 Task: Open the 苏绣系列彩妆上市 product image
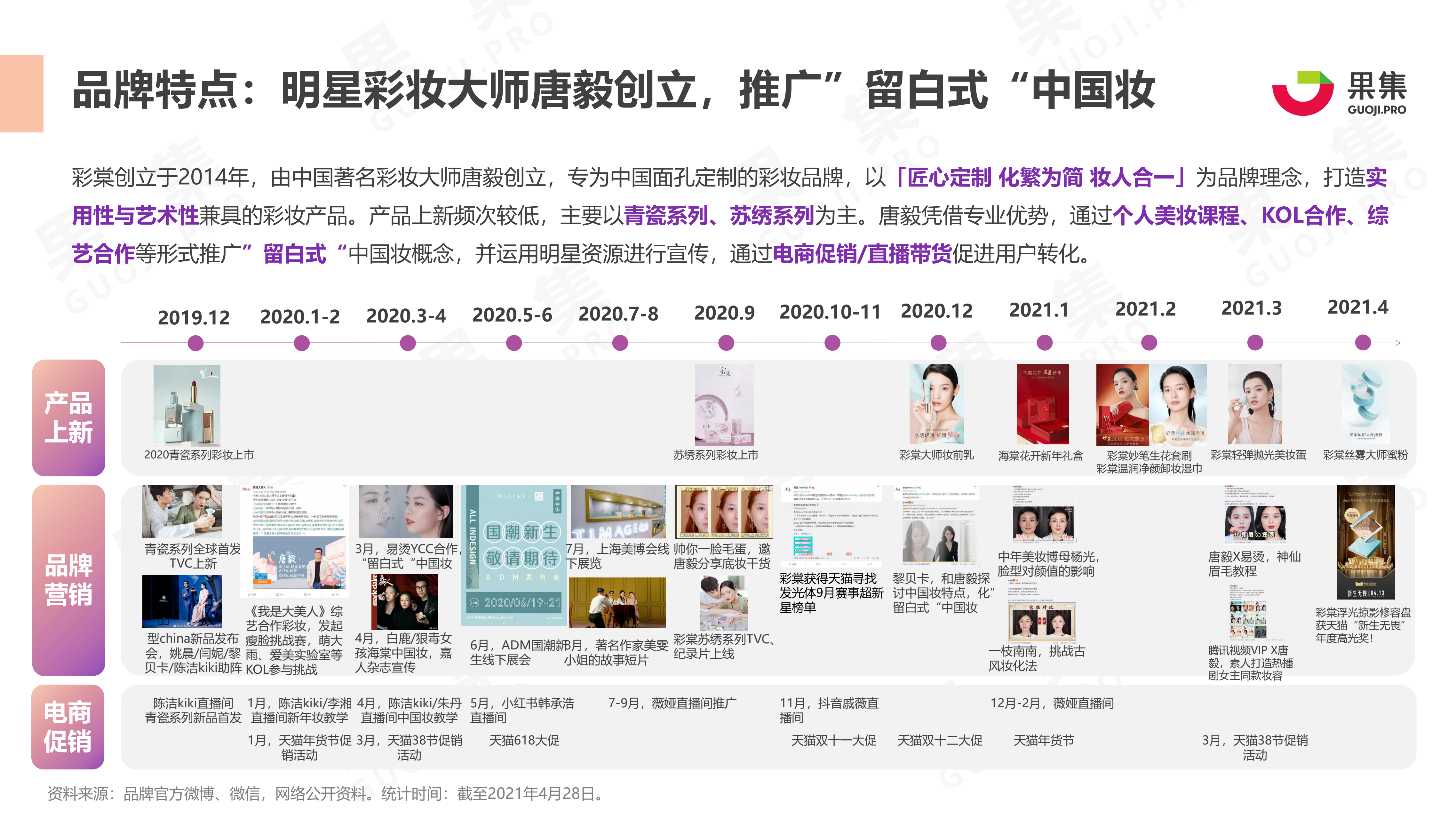coord(724,404)
